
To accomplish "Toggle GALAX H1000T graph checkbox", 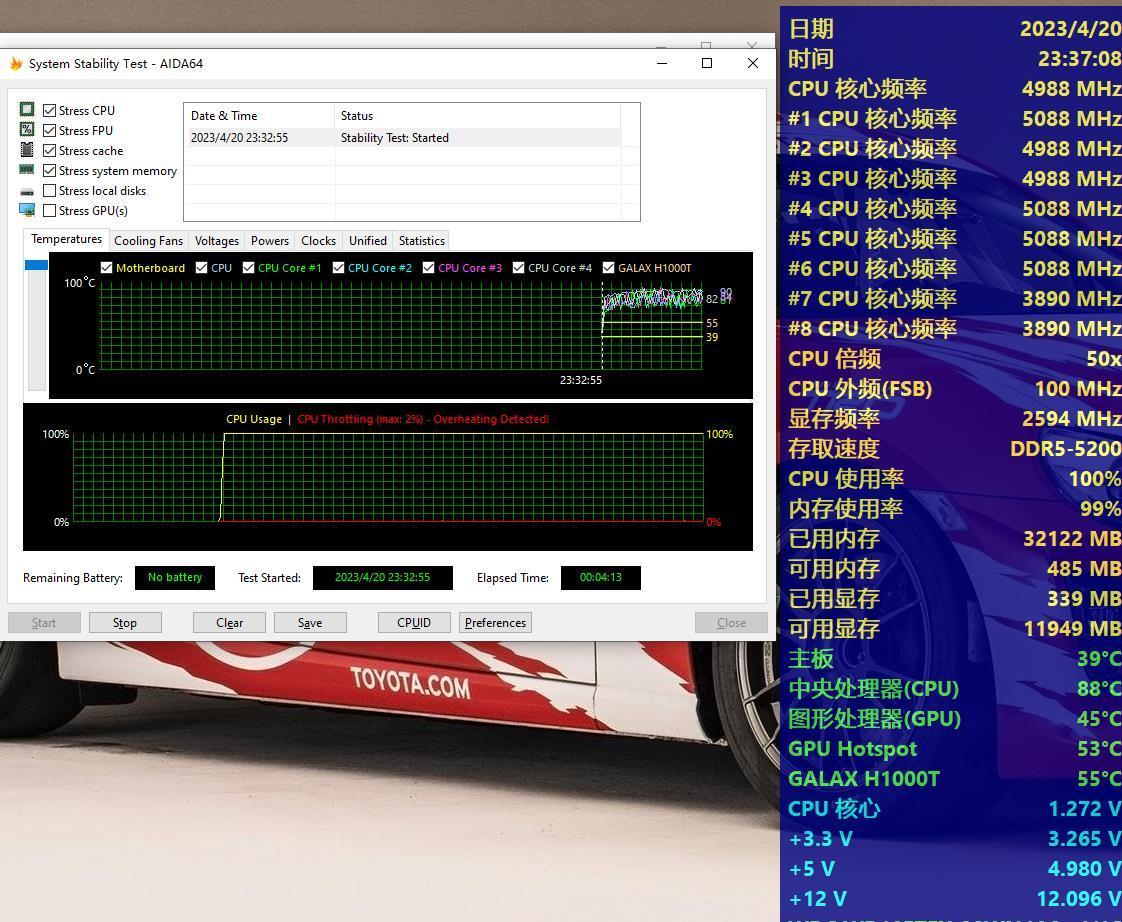I will pyautogui.click(x=608, y=268).
